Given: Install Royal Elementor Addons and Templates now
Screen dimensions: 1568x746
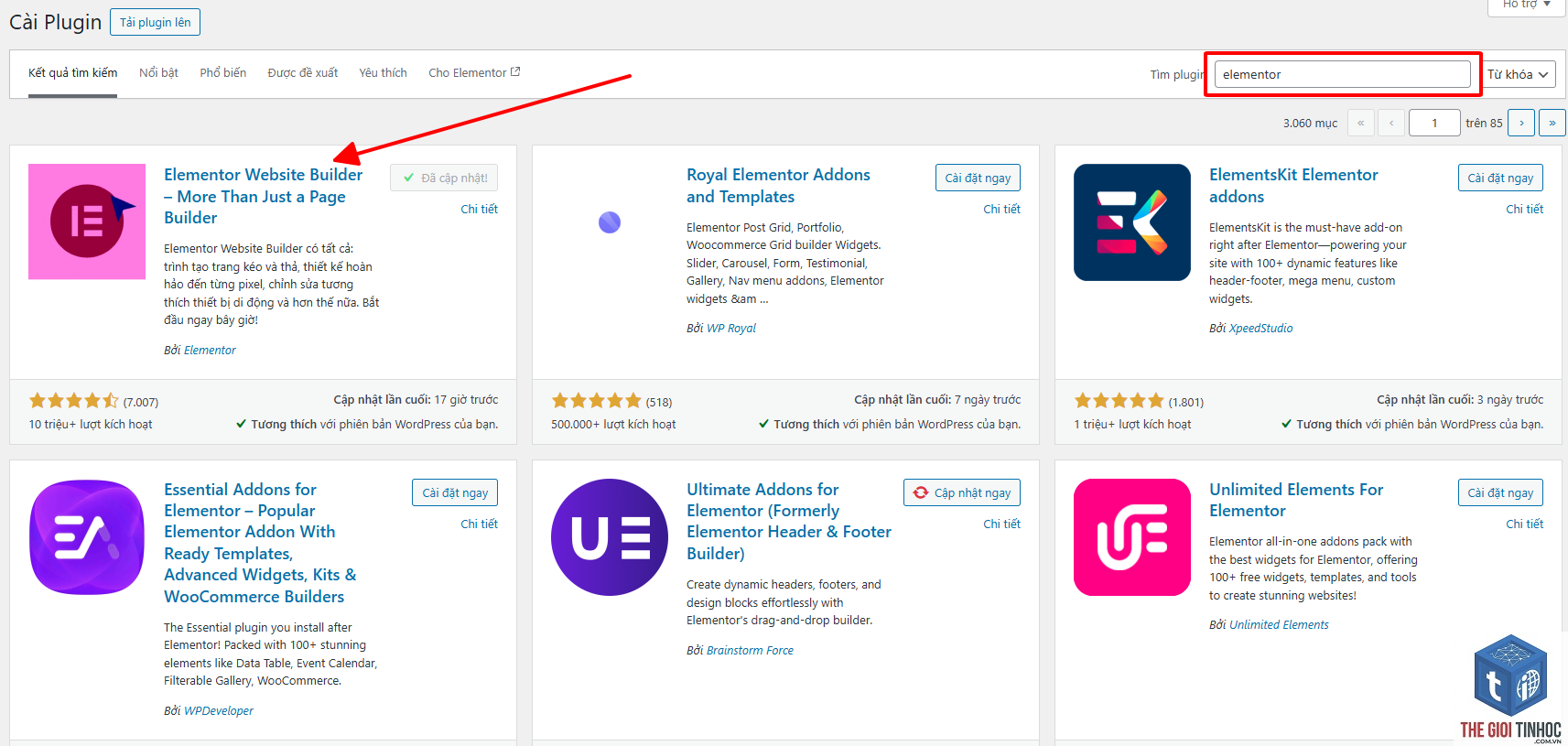Looking at the screenshot, I should point(978,178).
